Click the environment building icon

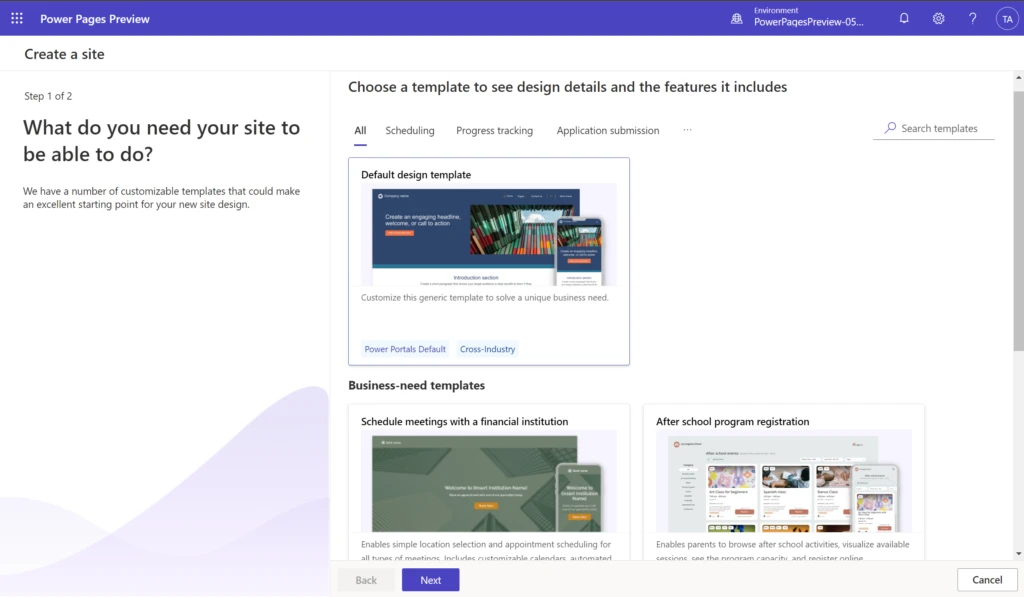pos(738,18)
